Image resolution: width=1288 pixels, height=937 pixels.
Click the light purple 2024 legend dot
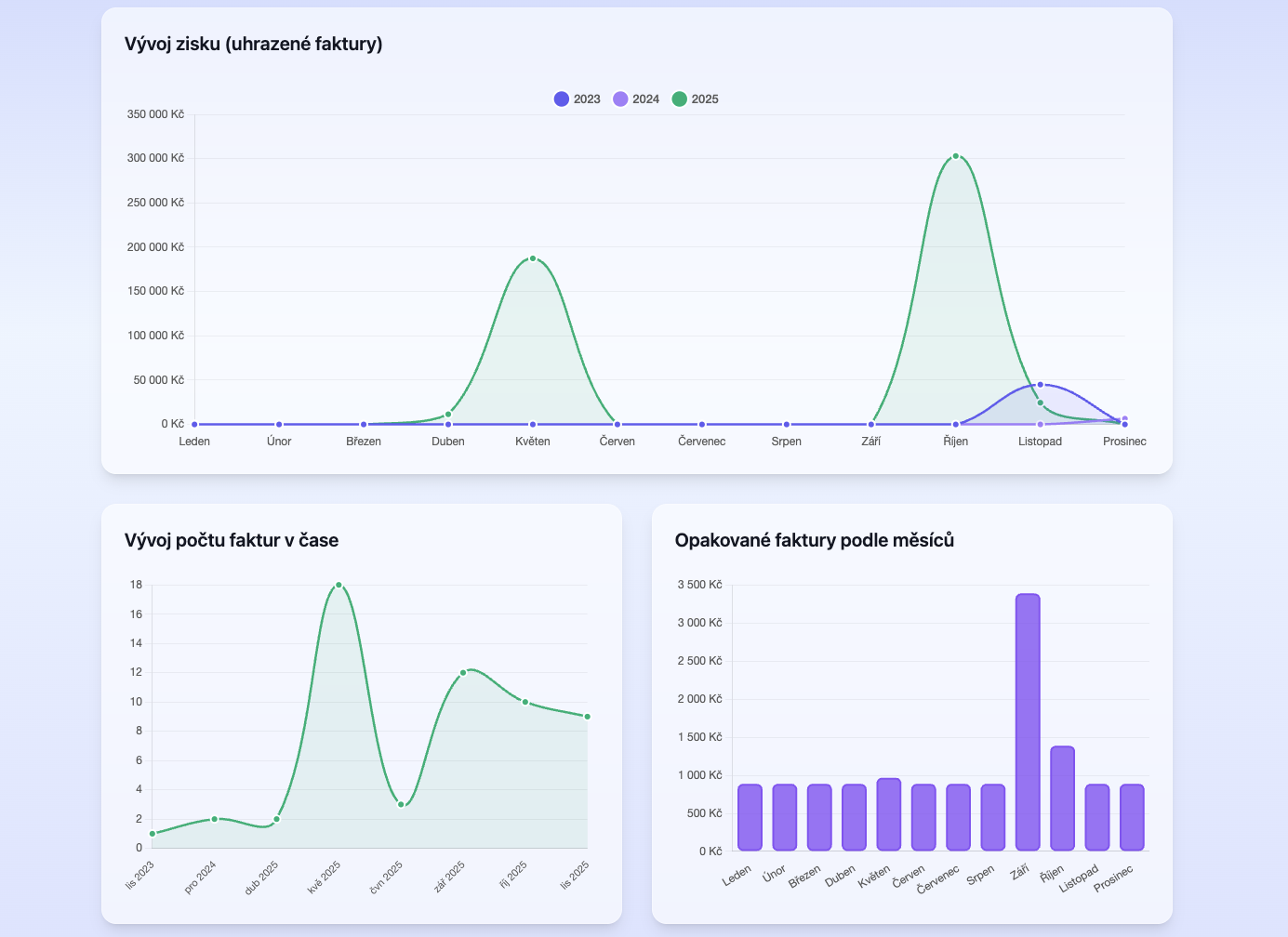tap(619, 99)
